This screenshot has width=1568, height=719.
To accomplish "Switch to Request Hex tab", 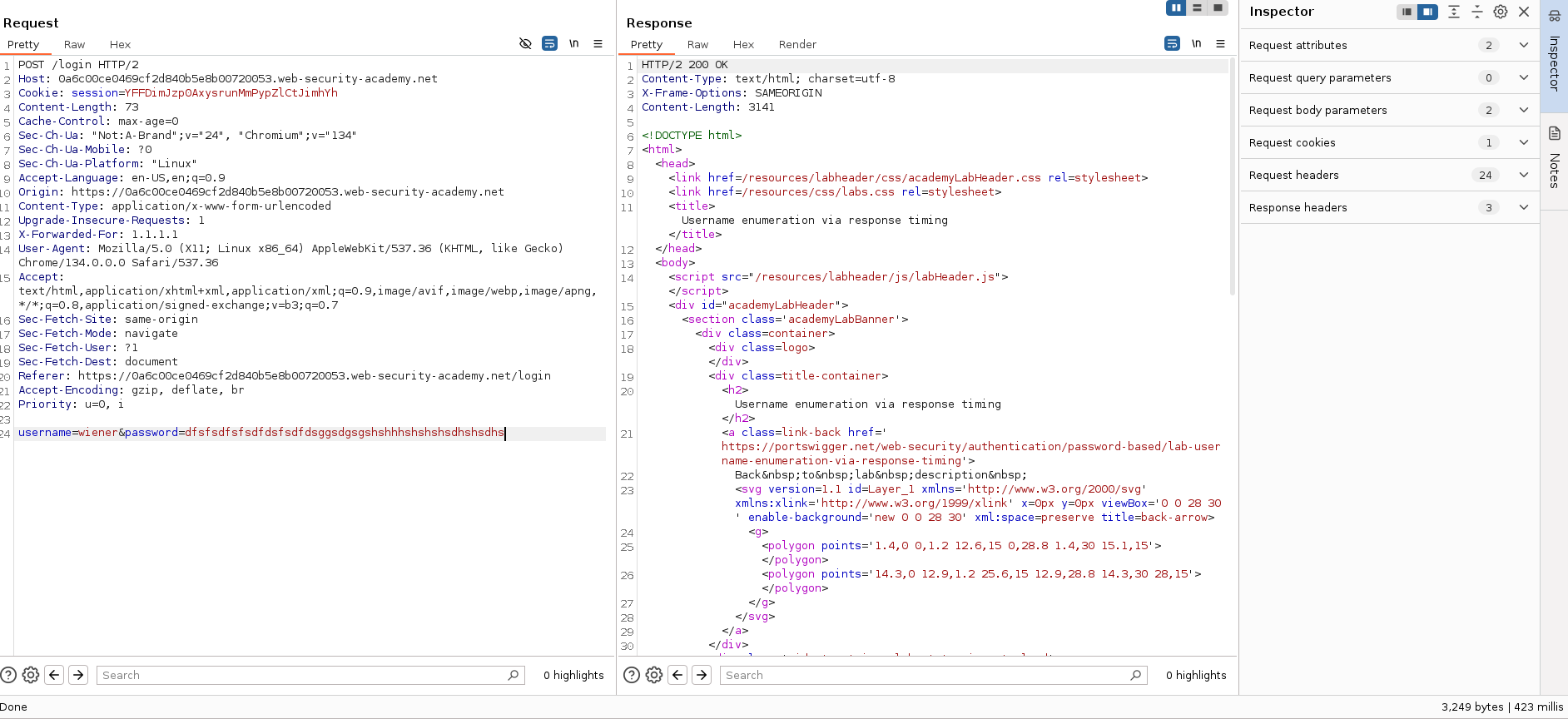I will point(120,45).
